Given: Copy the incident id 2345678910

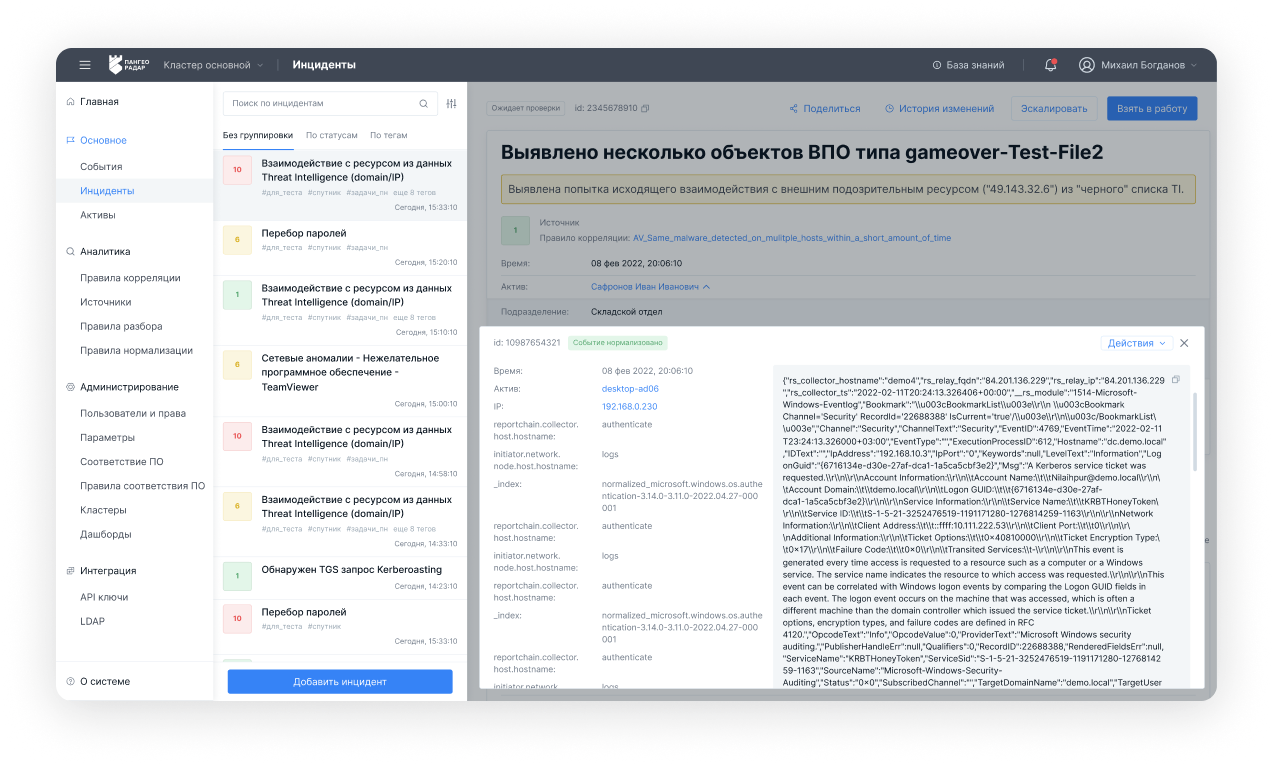Looking at the screenshot, I should pos(645,108).
